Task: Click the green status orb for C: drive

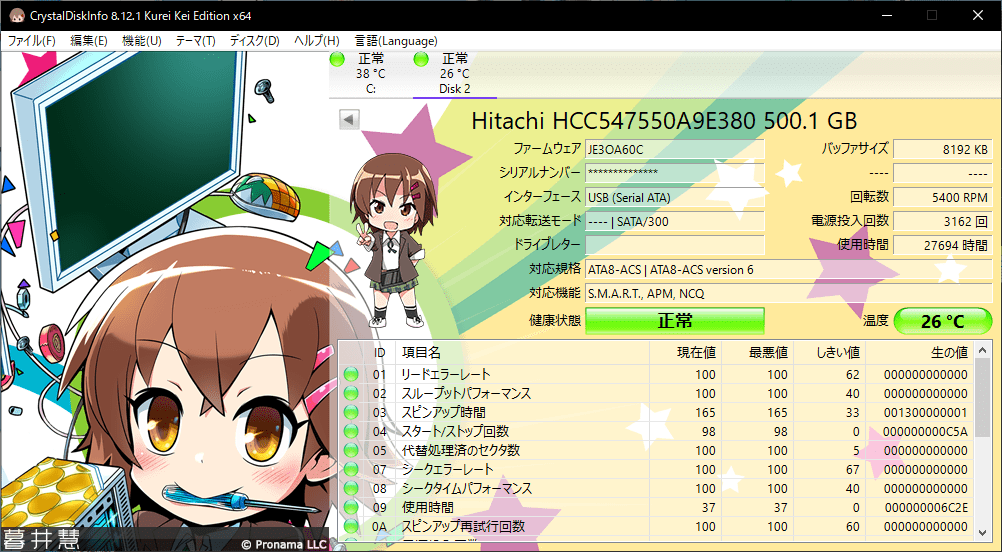Action: click(x=337, y=59)
